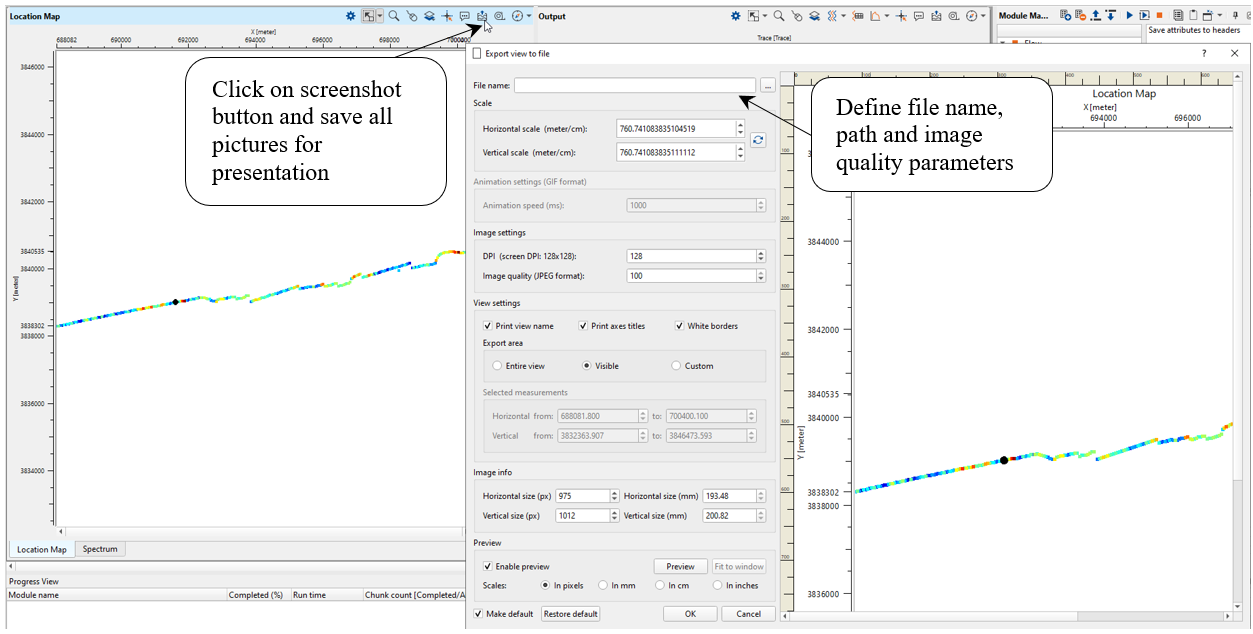This screenshot has height=634, width=1253.
Task: Click the remove module icon in Module Manager
Action: point(1081,16)
